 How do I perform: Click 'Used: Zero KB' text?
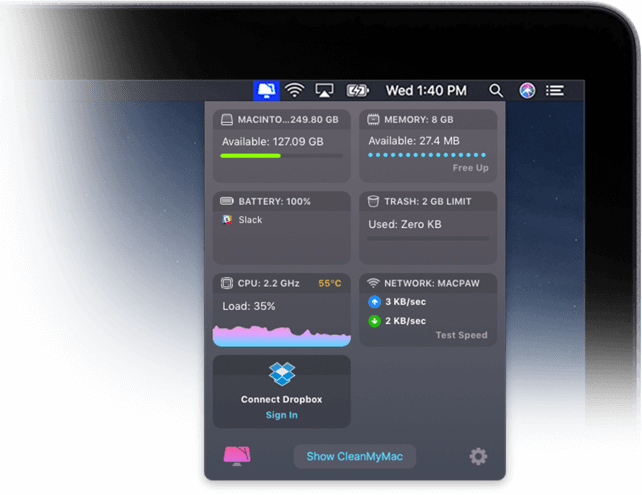(405, 224)
